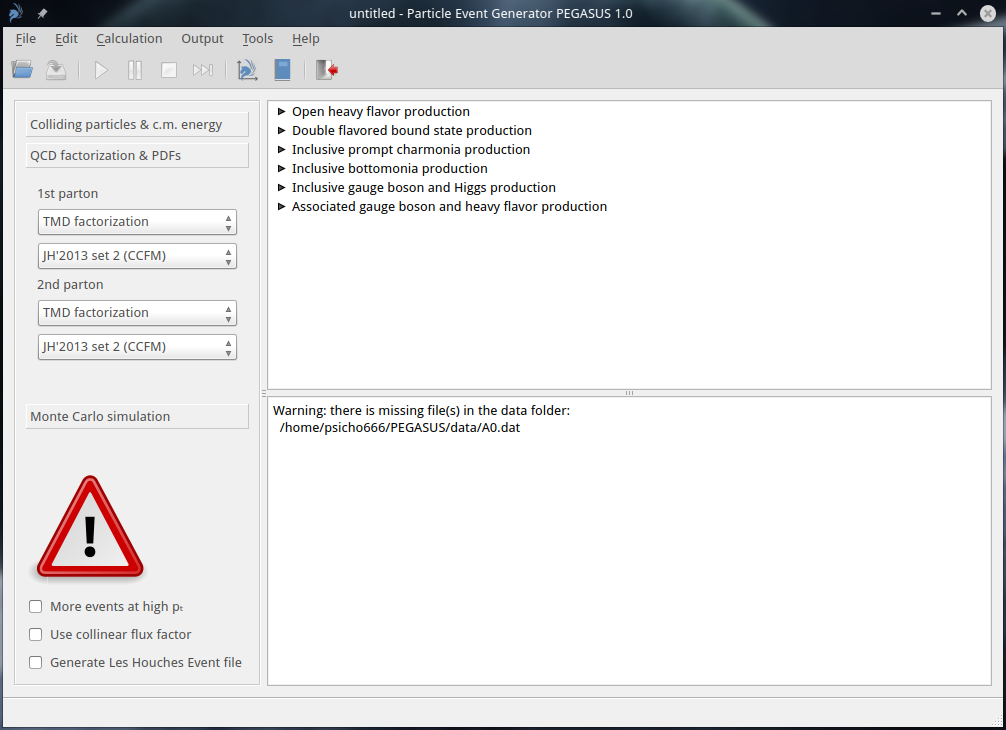Click Colliding particles & c.m. energy button

tap(137, 125)
